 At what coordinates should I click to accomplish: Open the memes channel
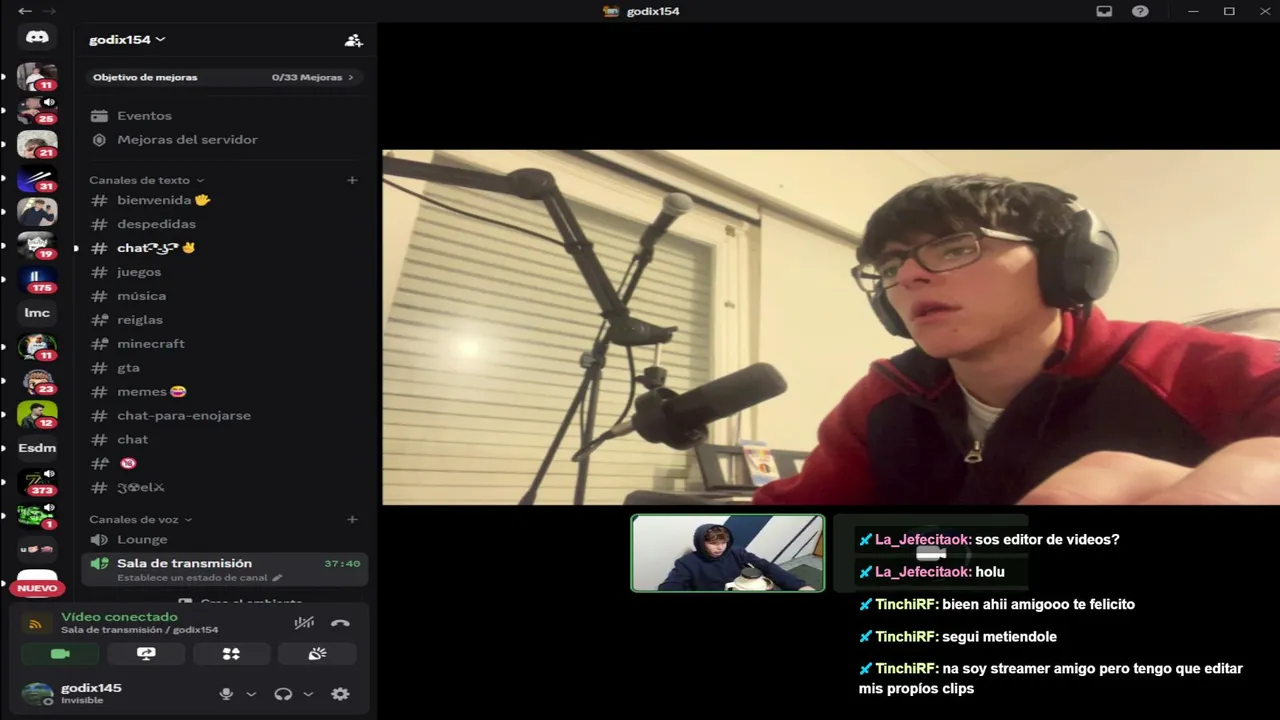pyautogui.click(x=224, y=392)
